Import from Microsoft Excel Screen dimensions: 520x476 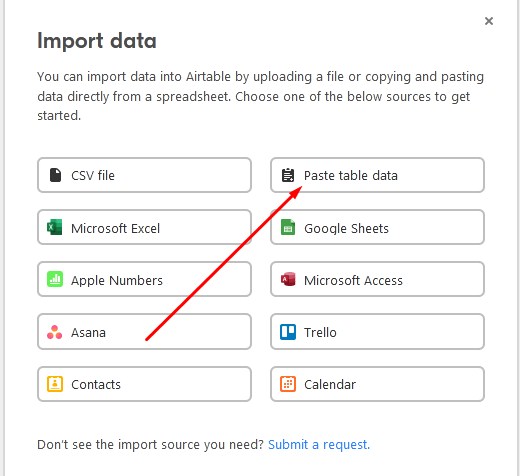coord(144,227)
